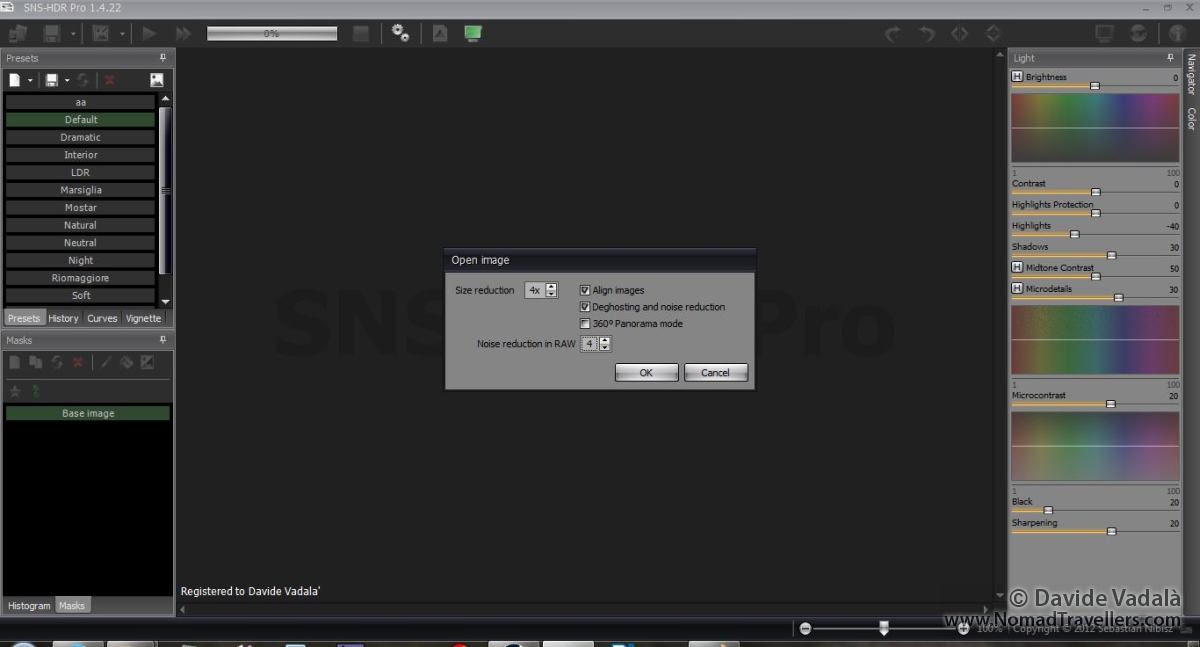This screenshot has height=647, width=1200.
Task: Click the new preset page icon
Action: pos(15,80)
